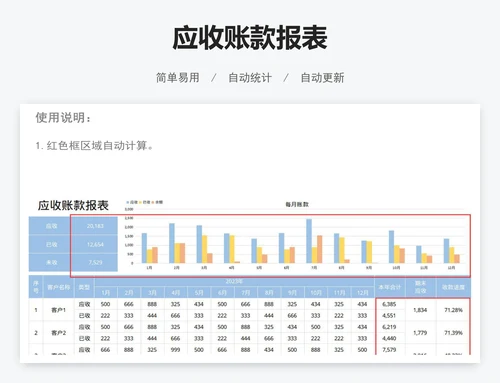The height and width of the screenshot is (383, 500).
Task: Click the 2023年 merged header cell
Action: tap(234, 281)
